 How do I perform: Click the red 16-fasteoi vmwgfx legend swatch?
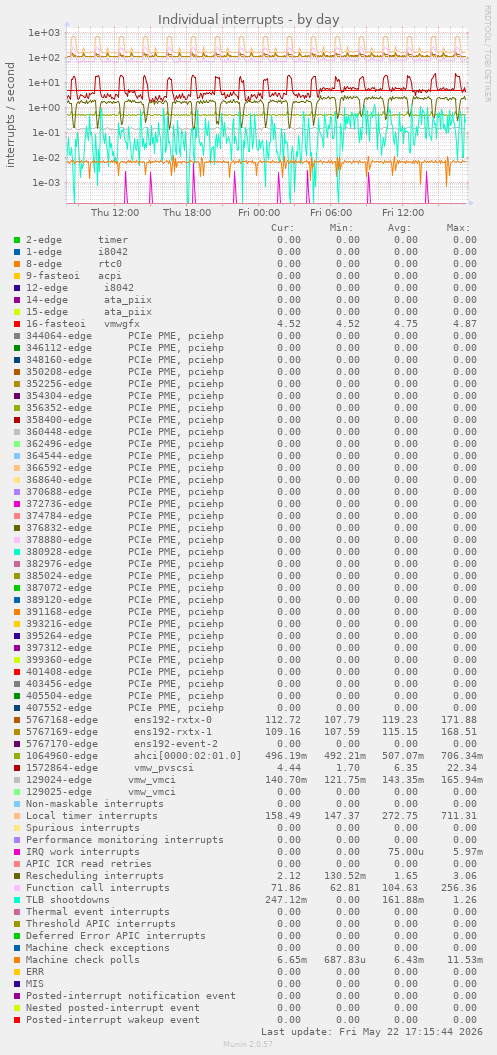click(17, 324)
